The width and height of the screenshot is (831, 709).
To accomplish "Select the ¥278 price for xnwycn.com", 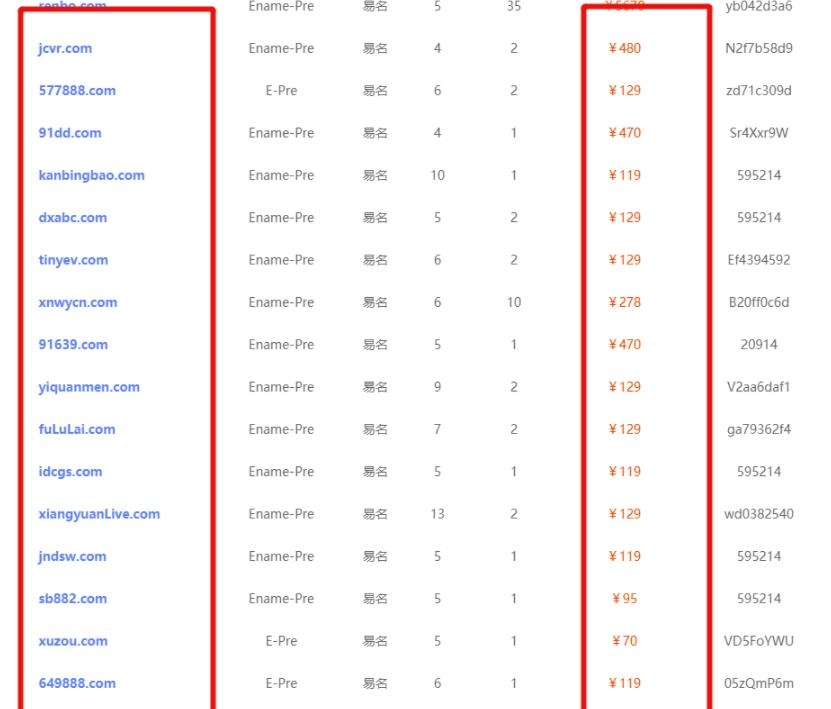I will point(624,303).
